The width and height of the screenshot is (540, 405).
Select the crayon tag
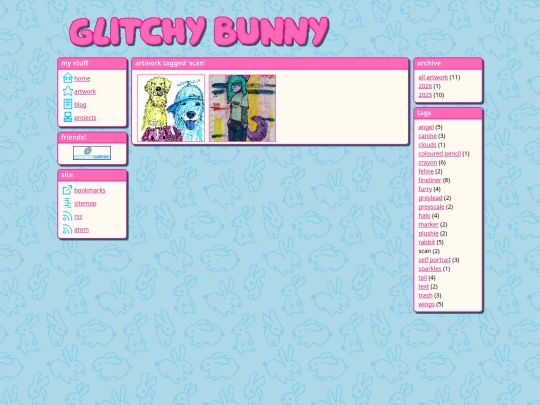[x=427, y=163]
